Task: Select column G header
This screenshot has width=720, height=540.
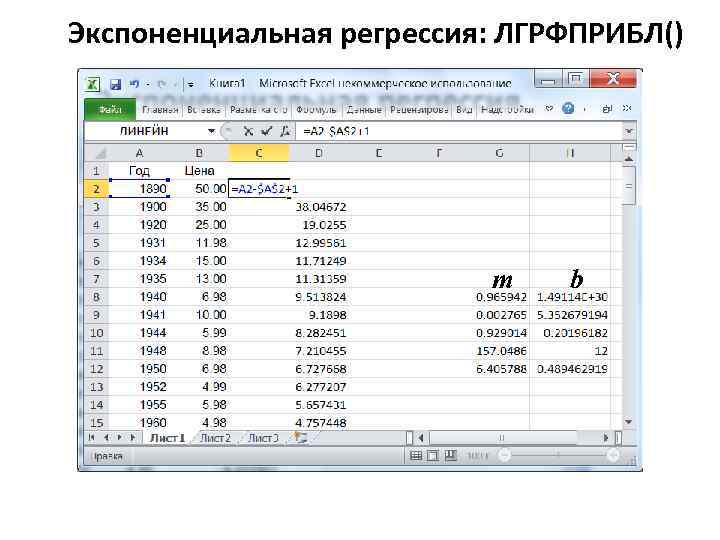Action: [x=499, y=153]
